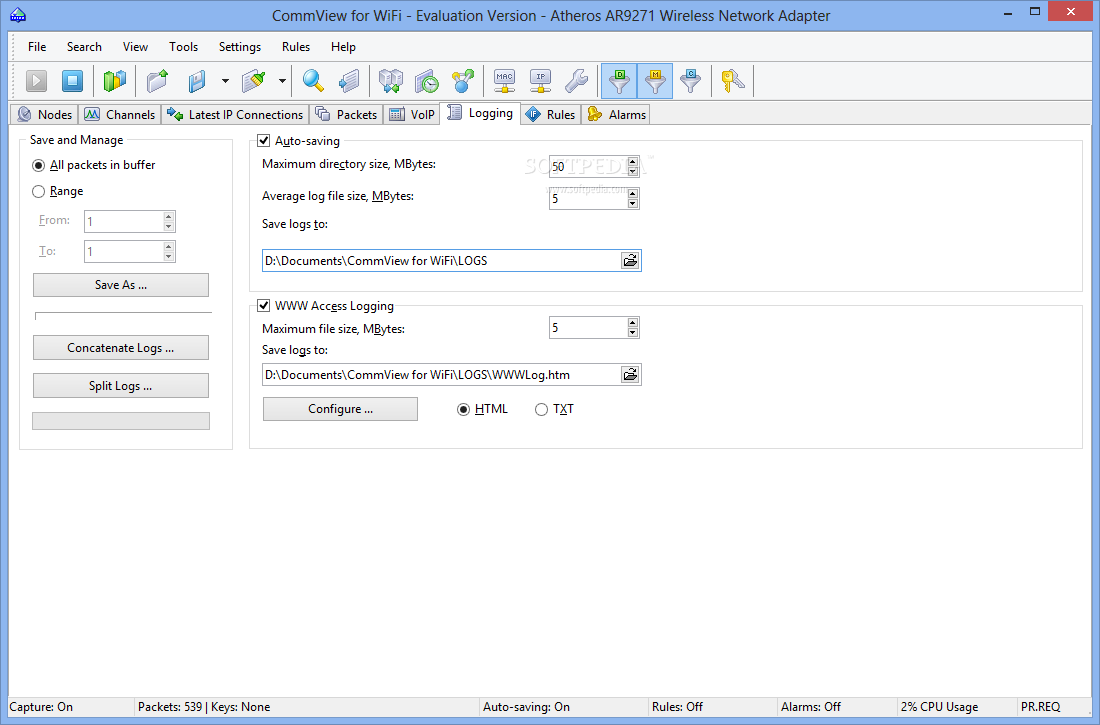Click the Configure ... button
This screenshot has height=725, width=1100.
[x=340, y=409]
